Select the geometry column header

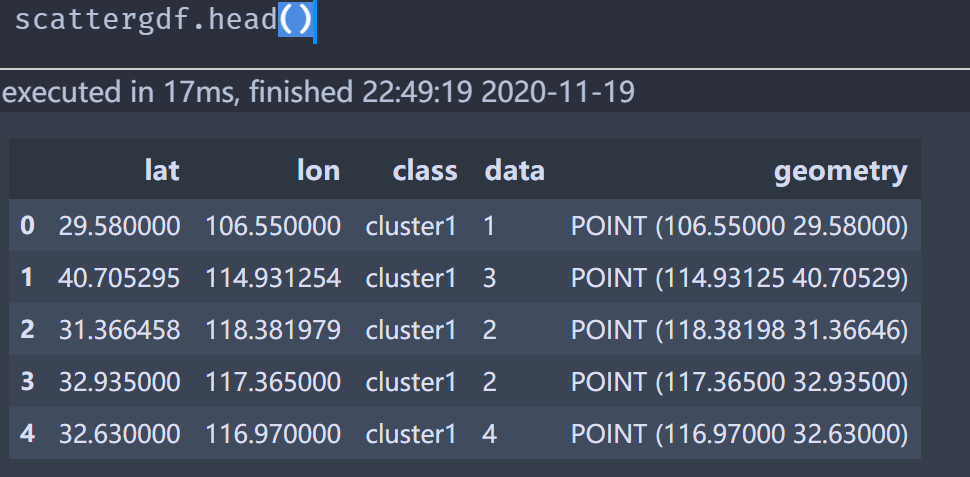(x=840, y=171)
